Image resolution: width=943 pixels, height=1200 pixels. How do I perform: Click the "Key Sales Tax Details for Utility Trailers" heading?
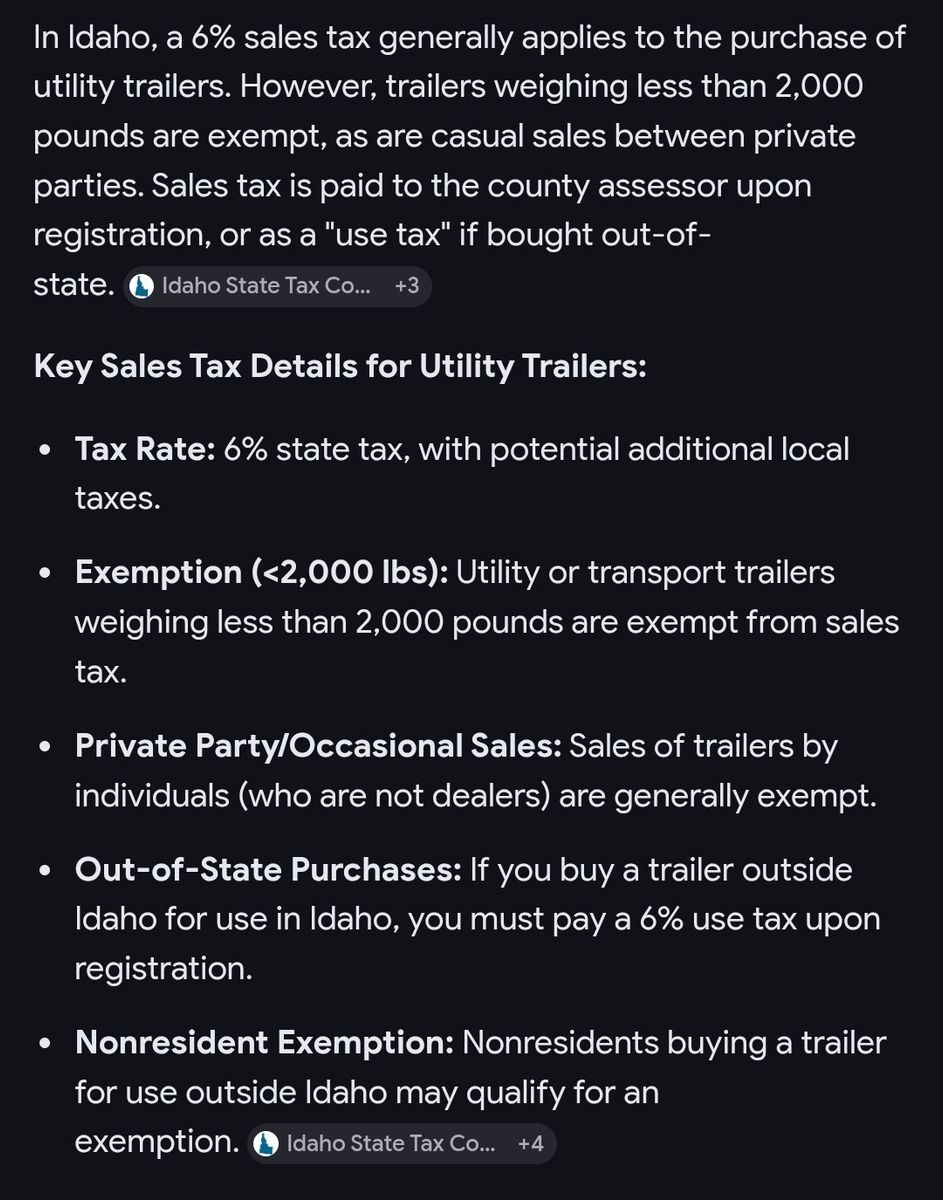[x=340, y=366]
